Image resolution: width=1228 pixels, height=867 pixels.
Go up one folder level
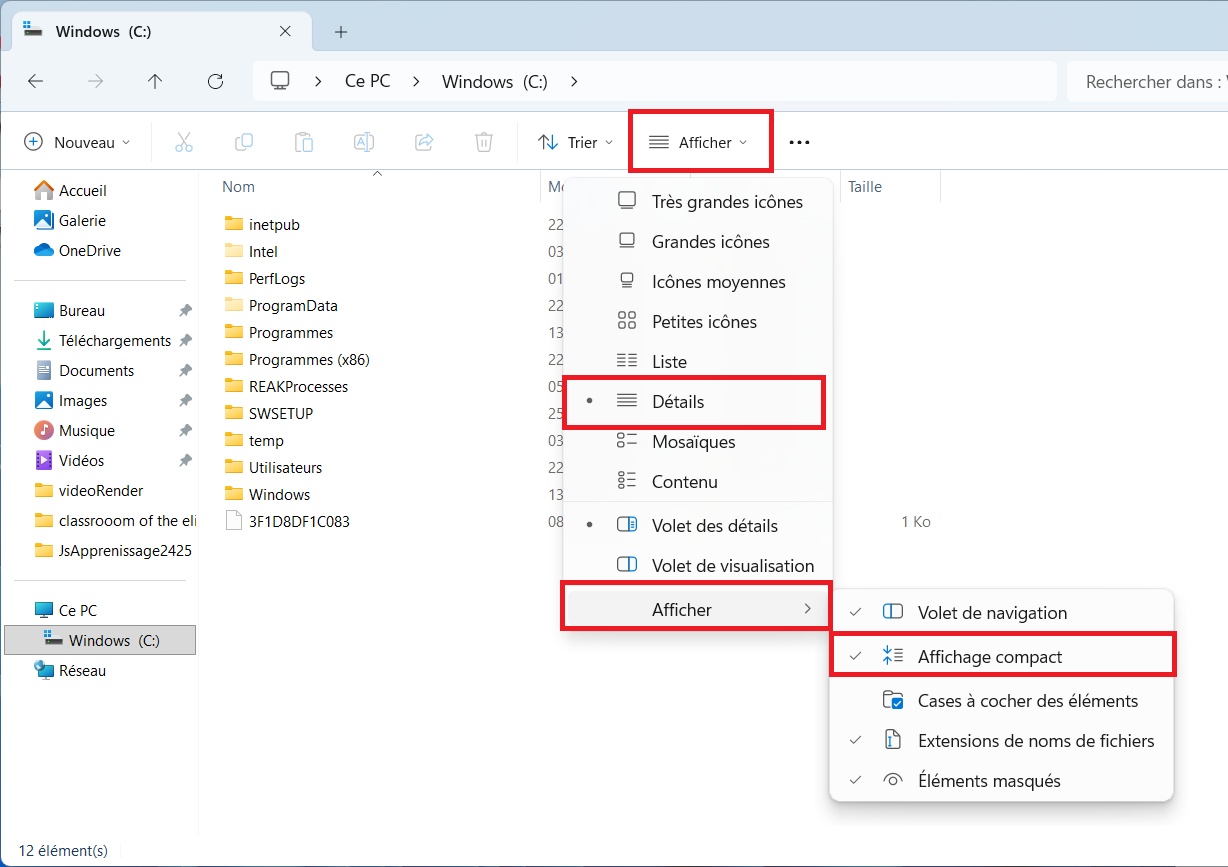click(x=155, y=82)
